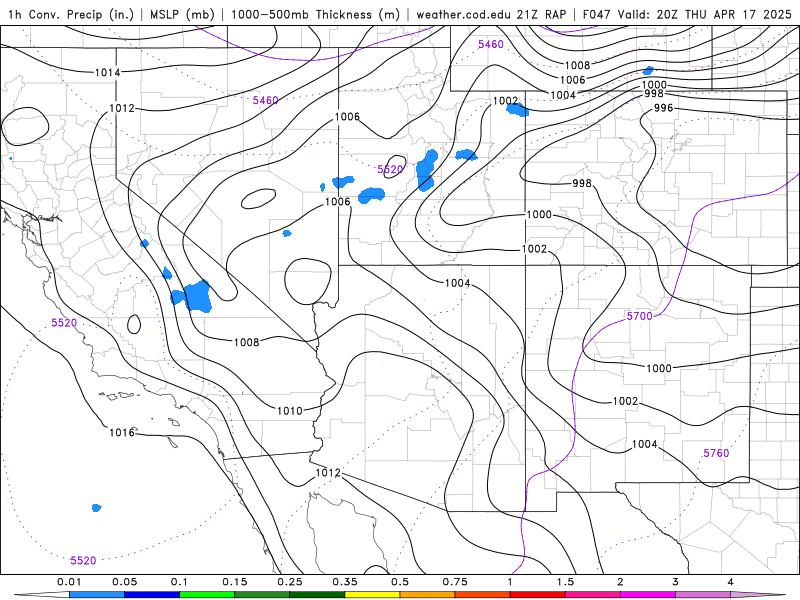Click the purple 5520 label between the 1006 labels
The height and width of the screenshot is (600, 800).
click(390, 169)
